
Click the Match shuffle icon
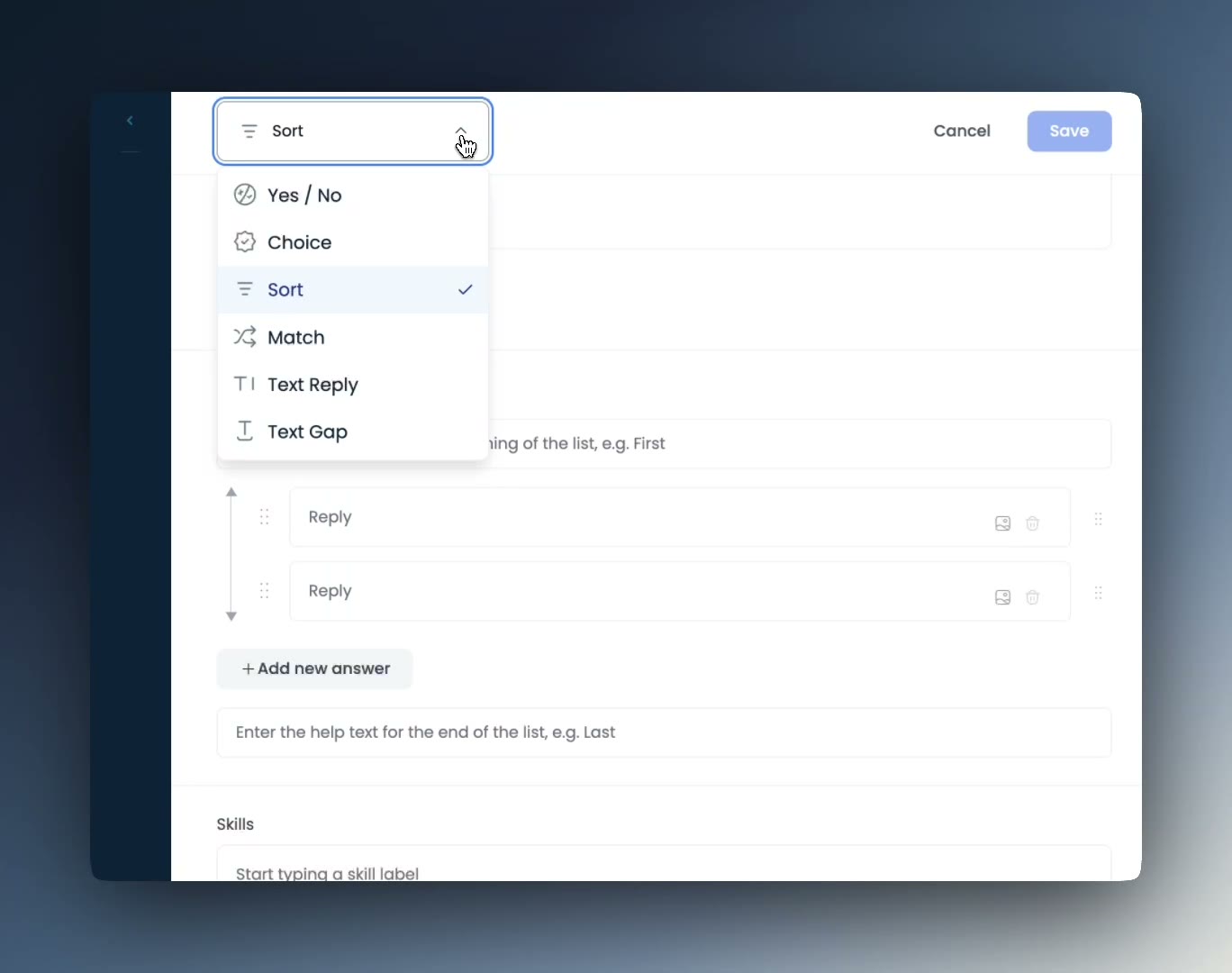pyautogui.click(x=245, y=337)
